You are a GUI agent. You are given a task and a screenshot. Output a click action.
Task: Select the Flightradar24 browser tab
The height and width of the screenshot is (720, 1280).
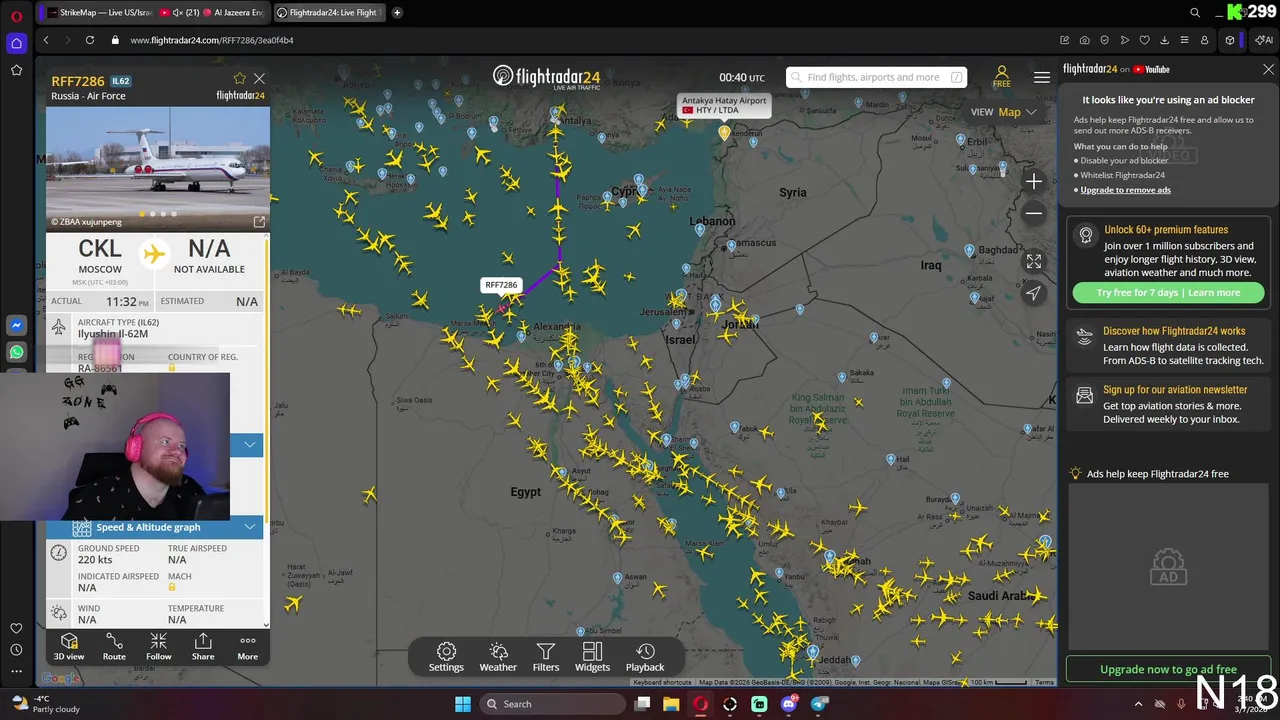point(329,13)
